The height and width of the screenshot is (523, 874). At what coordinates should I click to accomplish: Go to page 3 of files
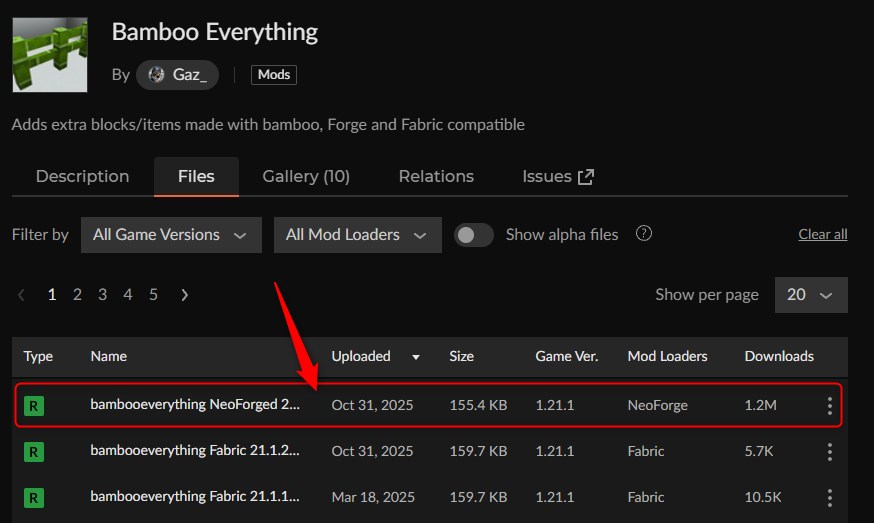click(x=103, y=294)
